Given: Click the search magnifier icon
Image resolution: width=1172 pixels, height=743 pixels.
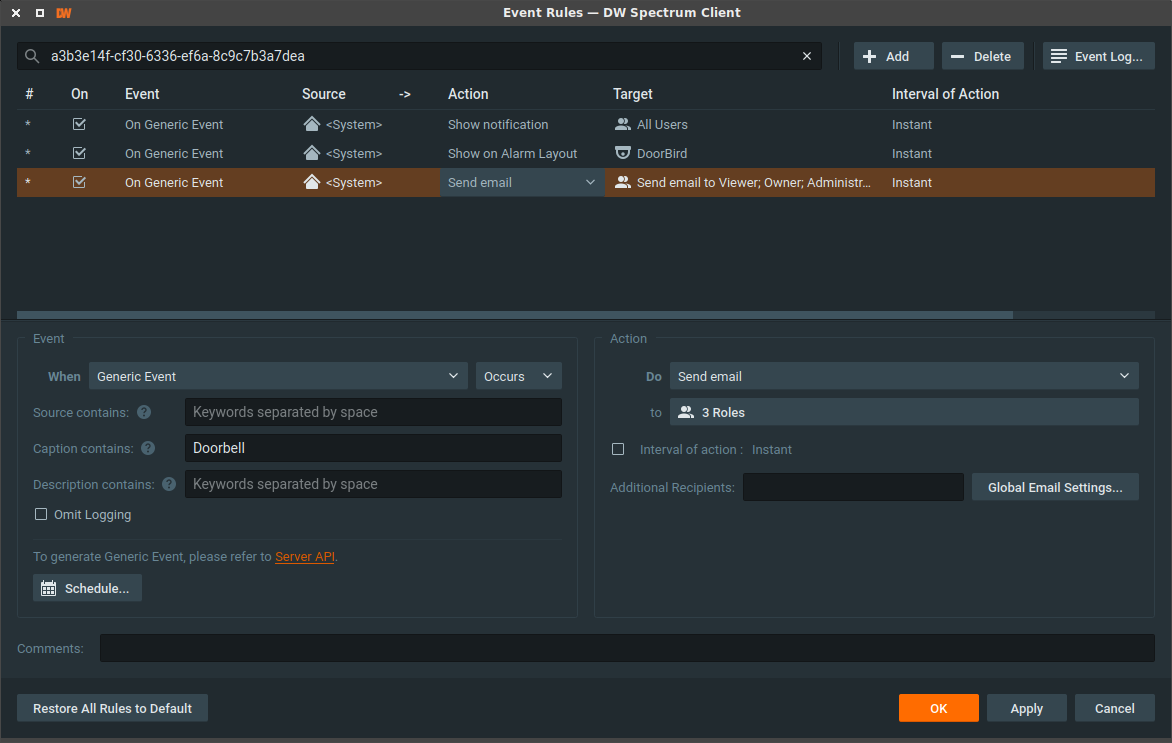Looking at the screenshot, I should (31, 56).
